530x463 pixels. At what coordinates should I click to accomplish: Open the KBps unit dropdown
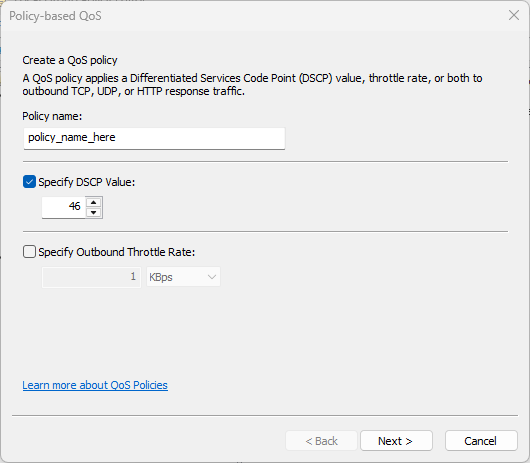click(183, 277)
